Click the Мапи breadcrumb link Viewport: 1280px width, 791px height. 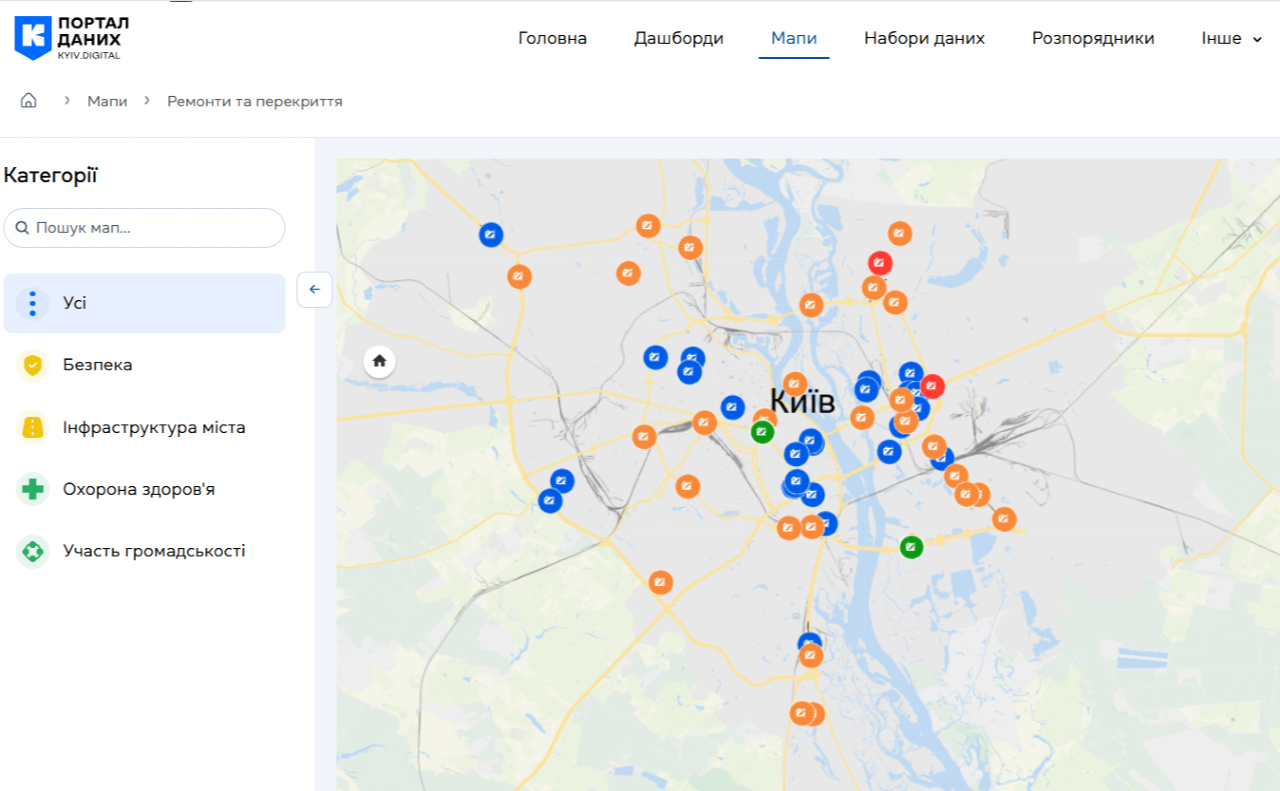click(x=107, y=101)
